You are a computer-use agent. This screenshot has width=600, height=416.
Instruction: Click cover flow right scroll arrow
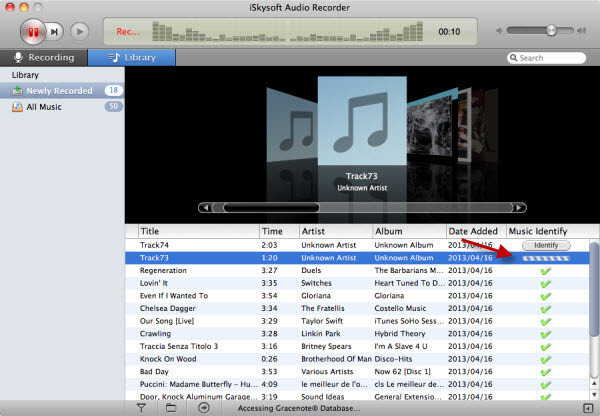(519, 207)
